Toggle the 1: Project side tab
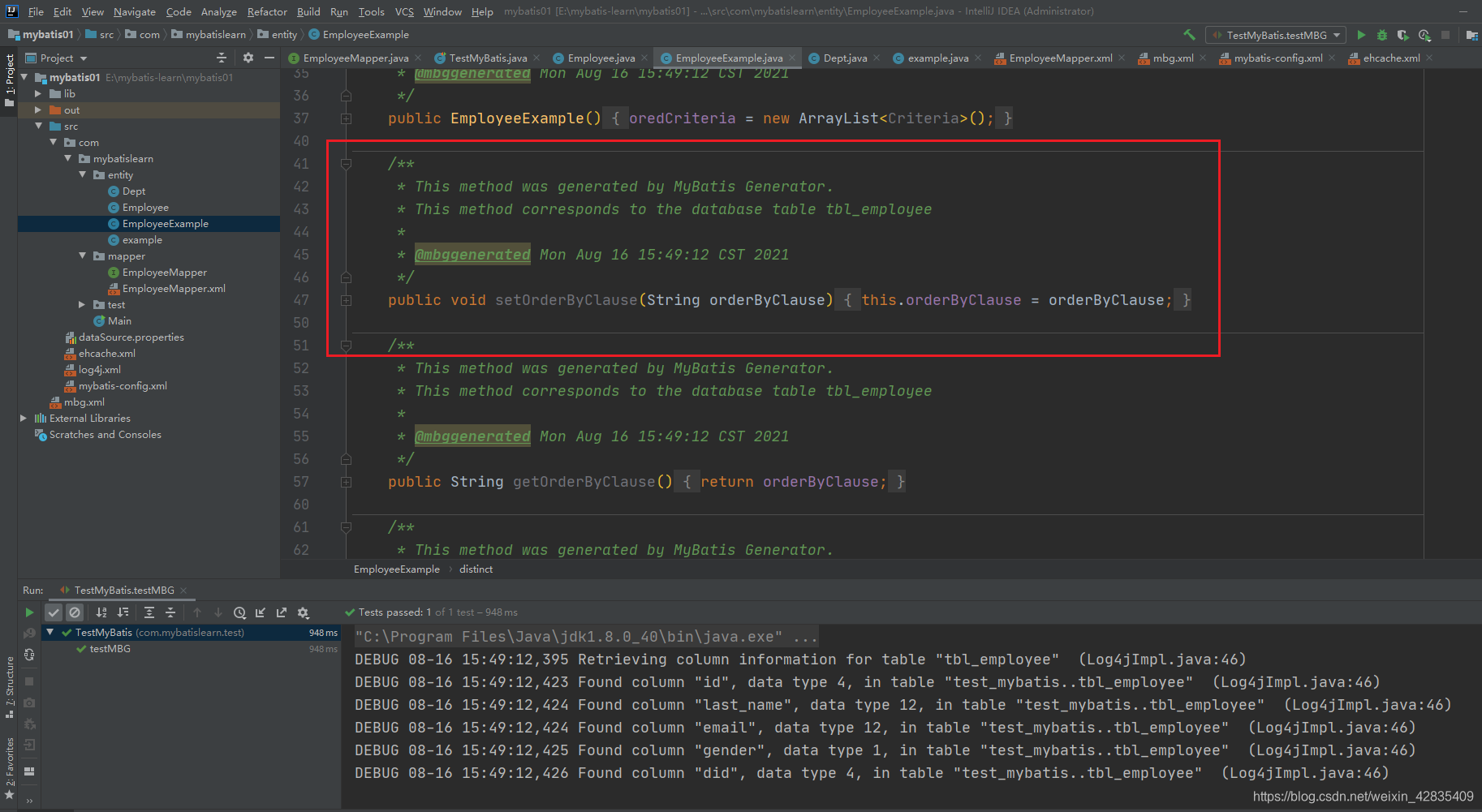 click(x=10, y=80)
